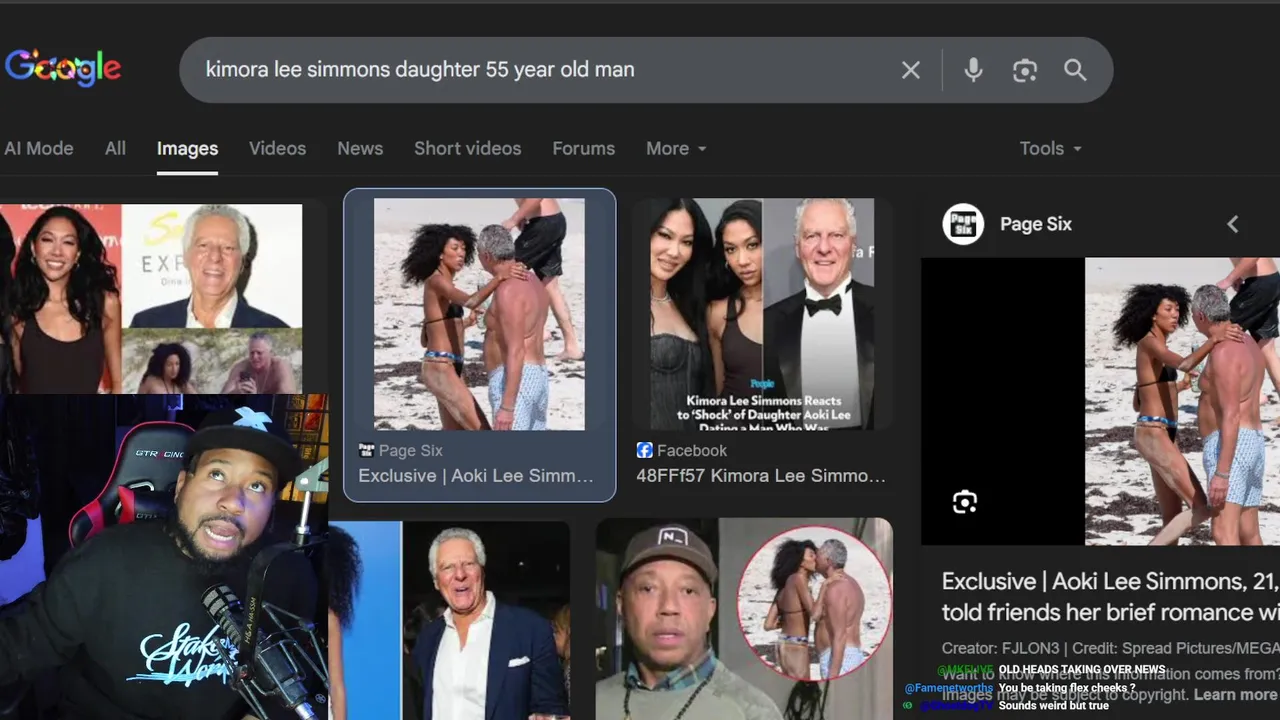Collapse side panel with the back chevron
The height and width of the screenshot is (720, 1280).
(x=1233, y=224)
